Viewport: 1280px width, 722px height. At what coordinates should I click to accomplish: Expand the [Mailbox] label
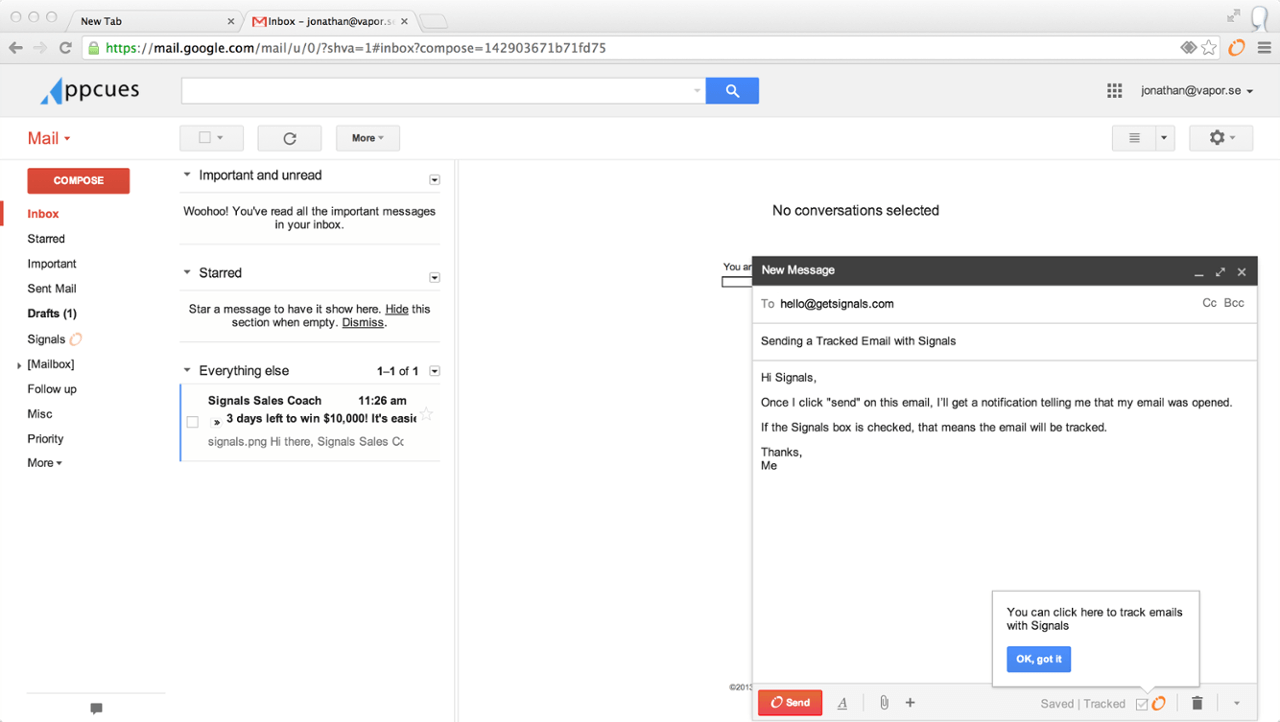[x=19, y=366]
